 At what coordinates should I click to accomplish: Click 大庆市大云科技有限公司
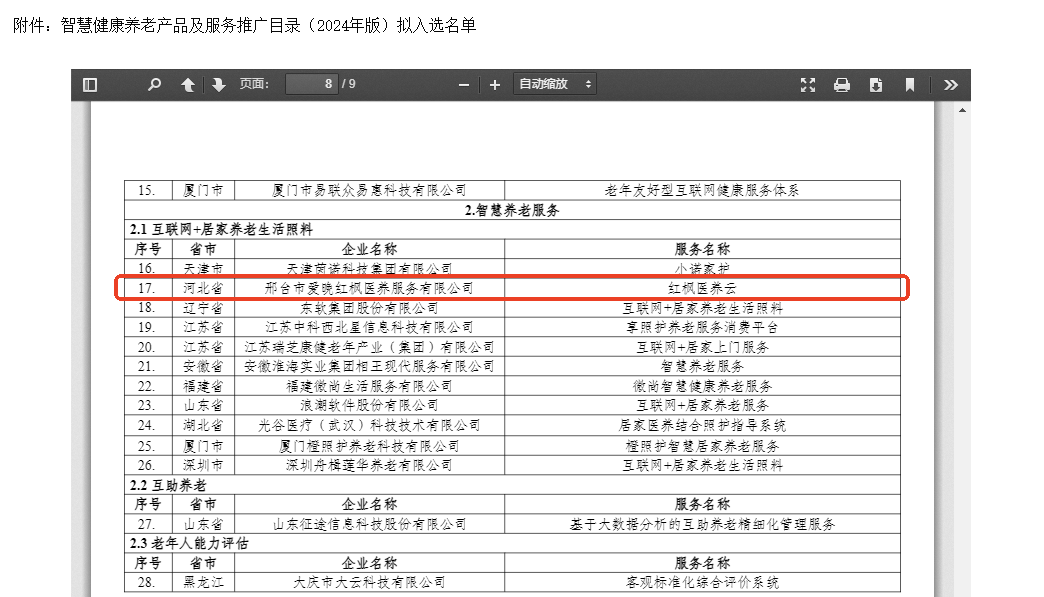(x=369, y=582)
